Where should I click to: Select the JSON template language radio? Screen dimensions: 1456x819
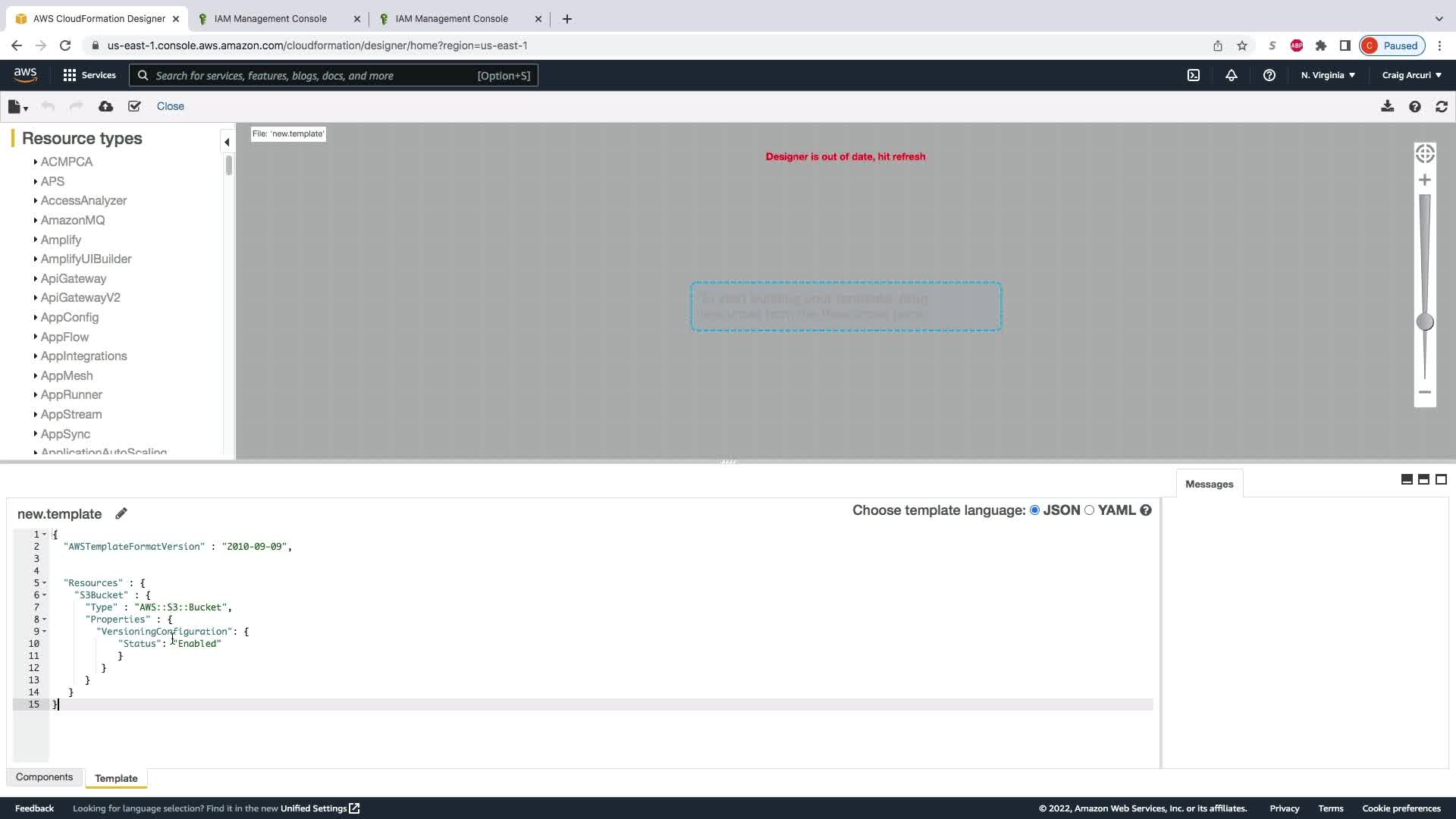pos(1034,510)
